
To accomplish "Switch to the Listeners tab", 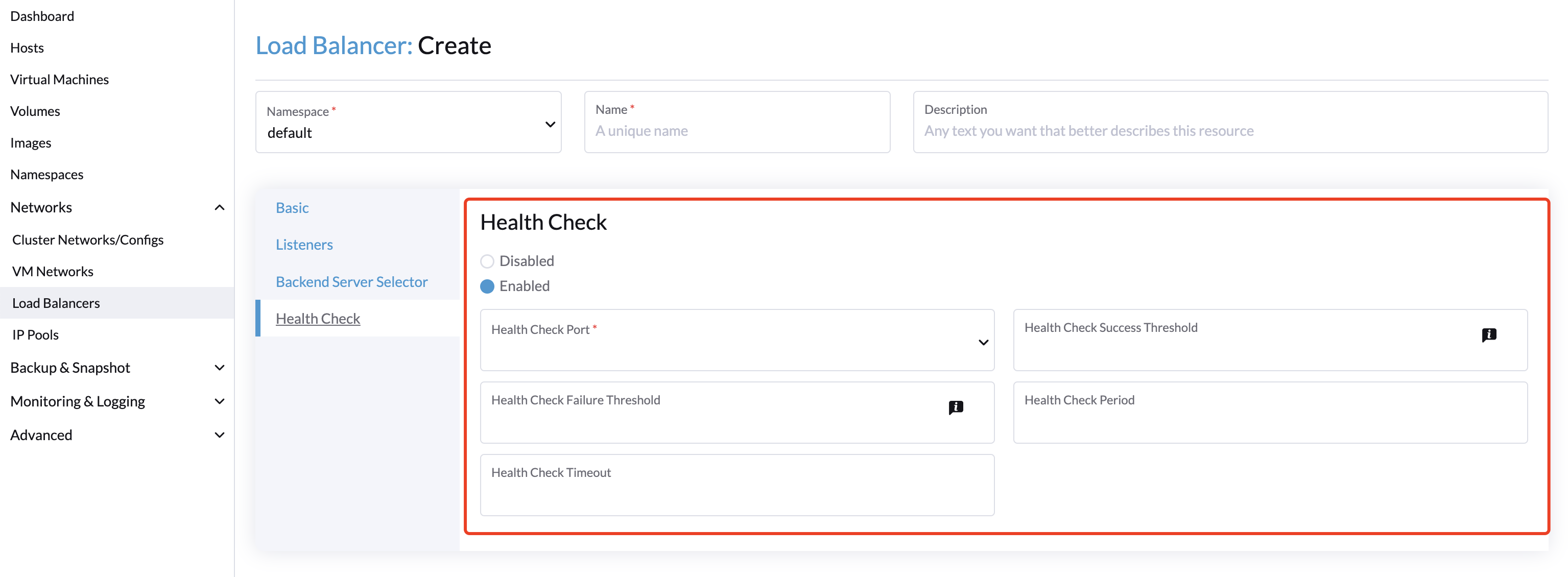I will [304, 244].
